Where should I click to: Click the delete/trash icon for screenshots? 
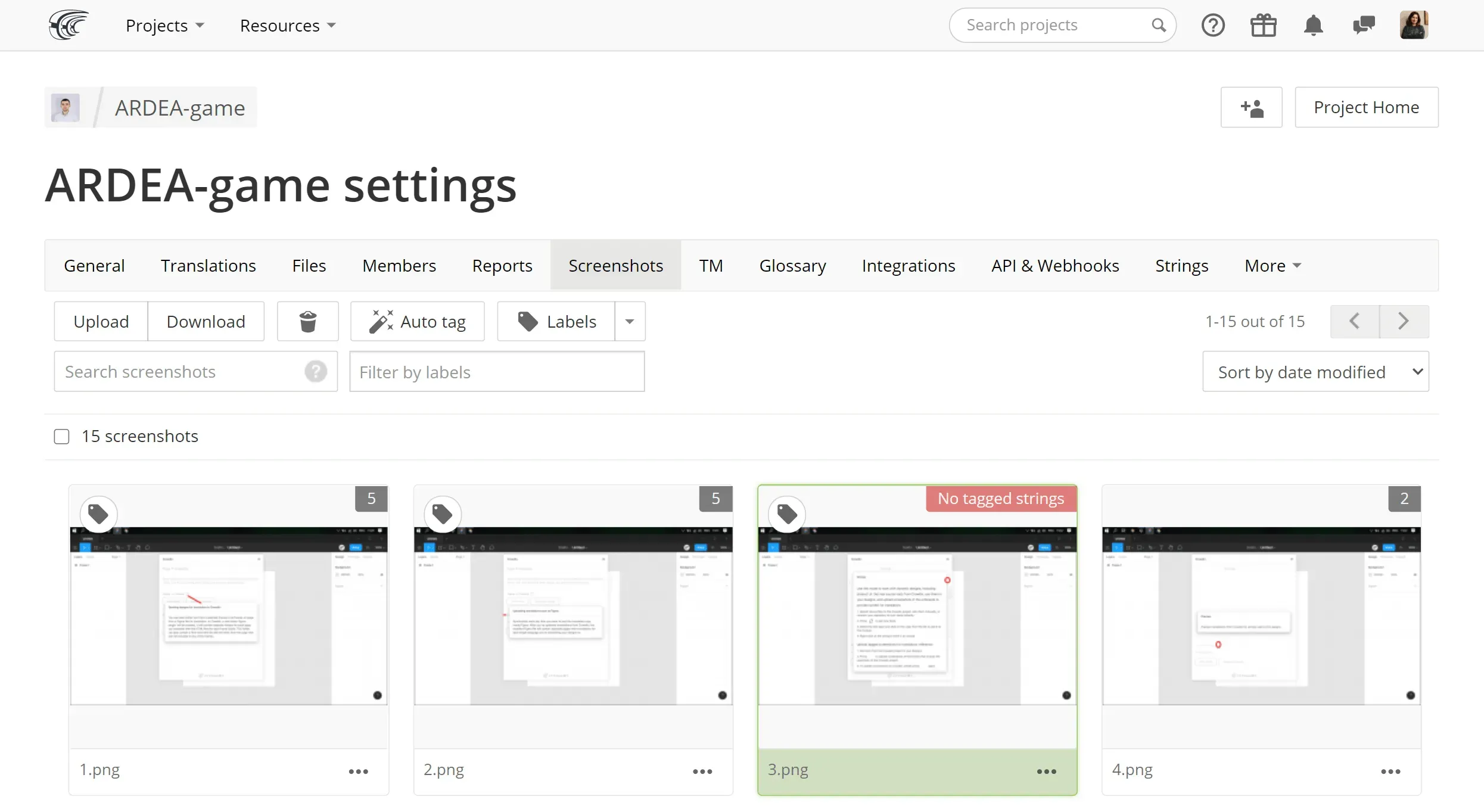point(307,321)
